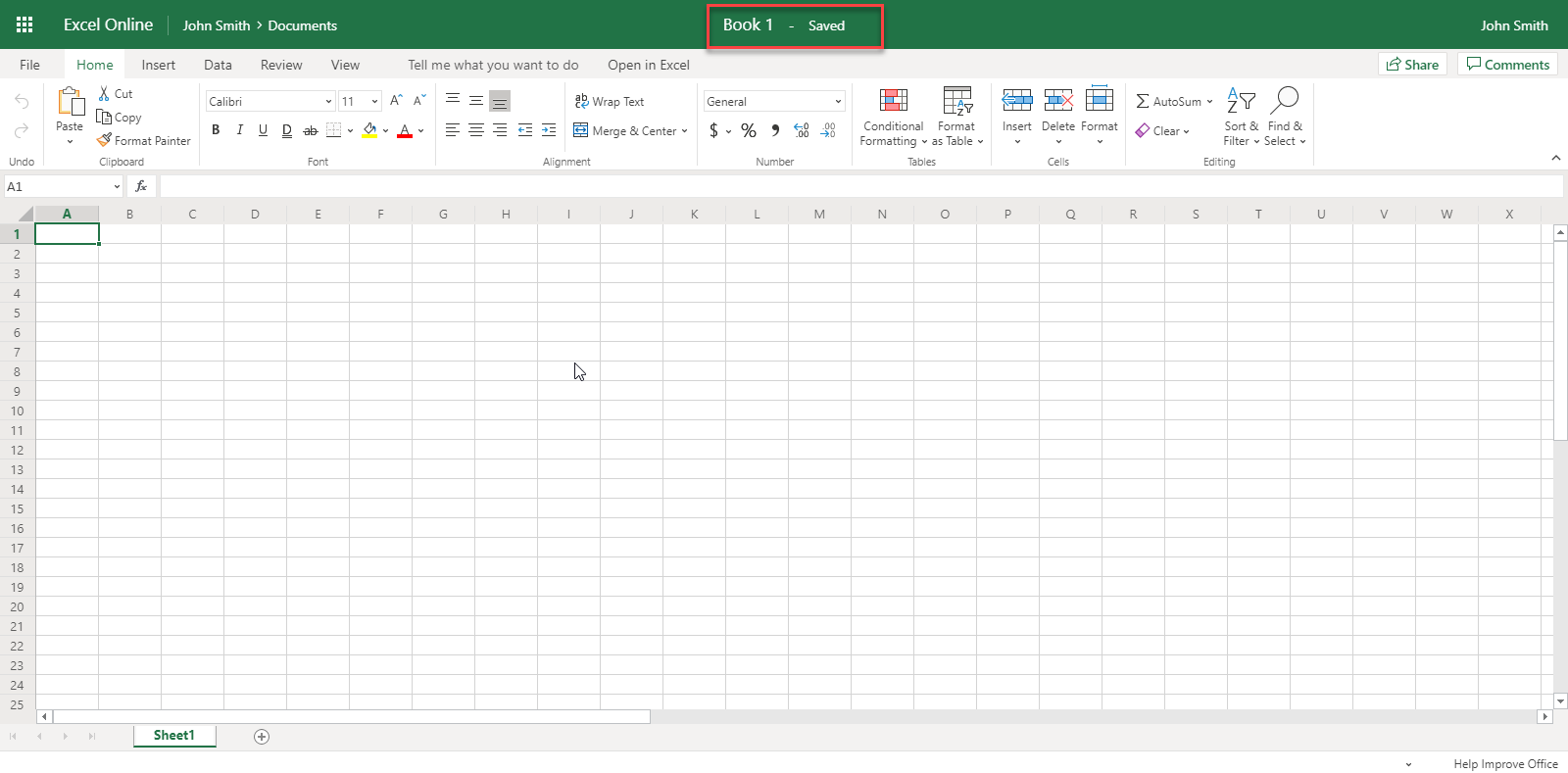Click Insert cells icon
The height and width of the screenshot is (773, 1568).
[1017, 101]
